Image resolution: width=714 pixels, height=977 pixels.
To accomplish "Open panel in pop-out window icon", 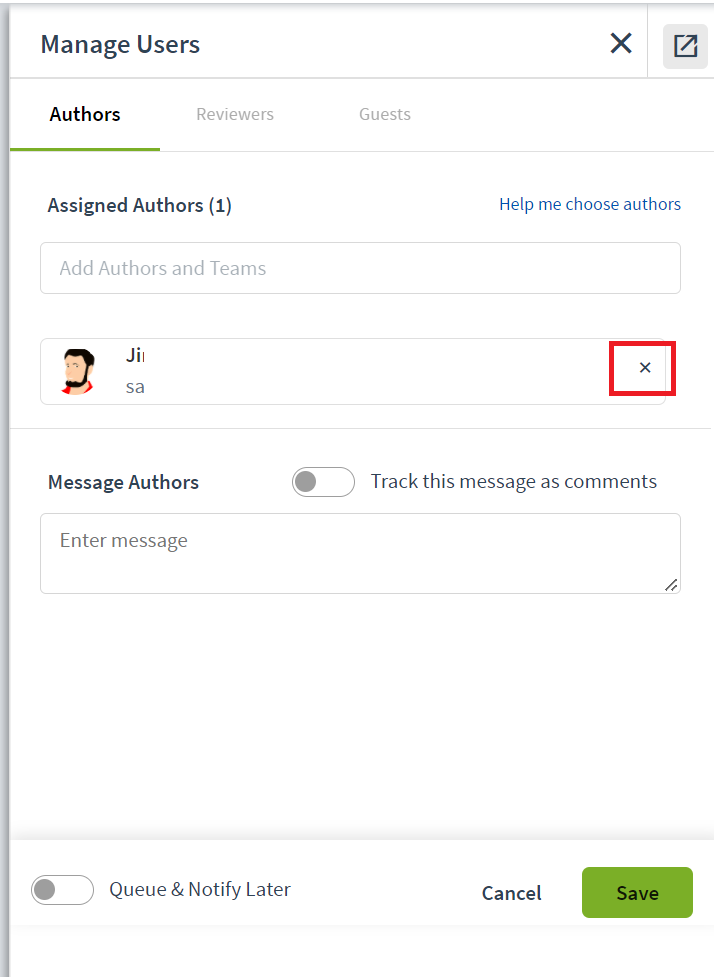I will [x=685, y=45].
